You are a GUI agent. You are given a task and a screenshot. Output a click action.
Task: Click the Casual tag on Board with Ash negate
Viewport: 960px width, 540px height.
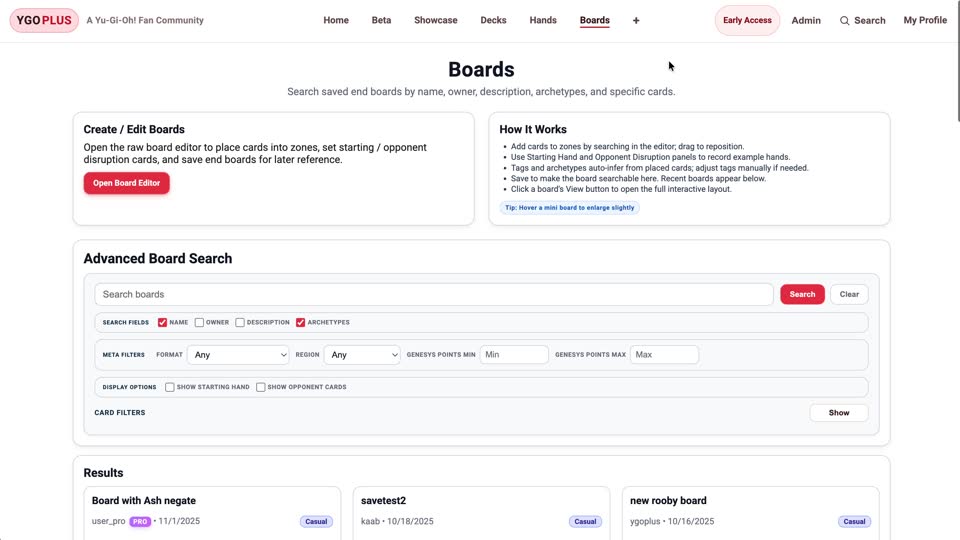316,522
